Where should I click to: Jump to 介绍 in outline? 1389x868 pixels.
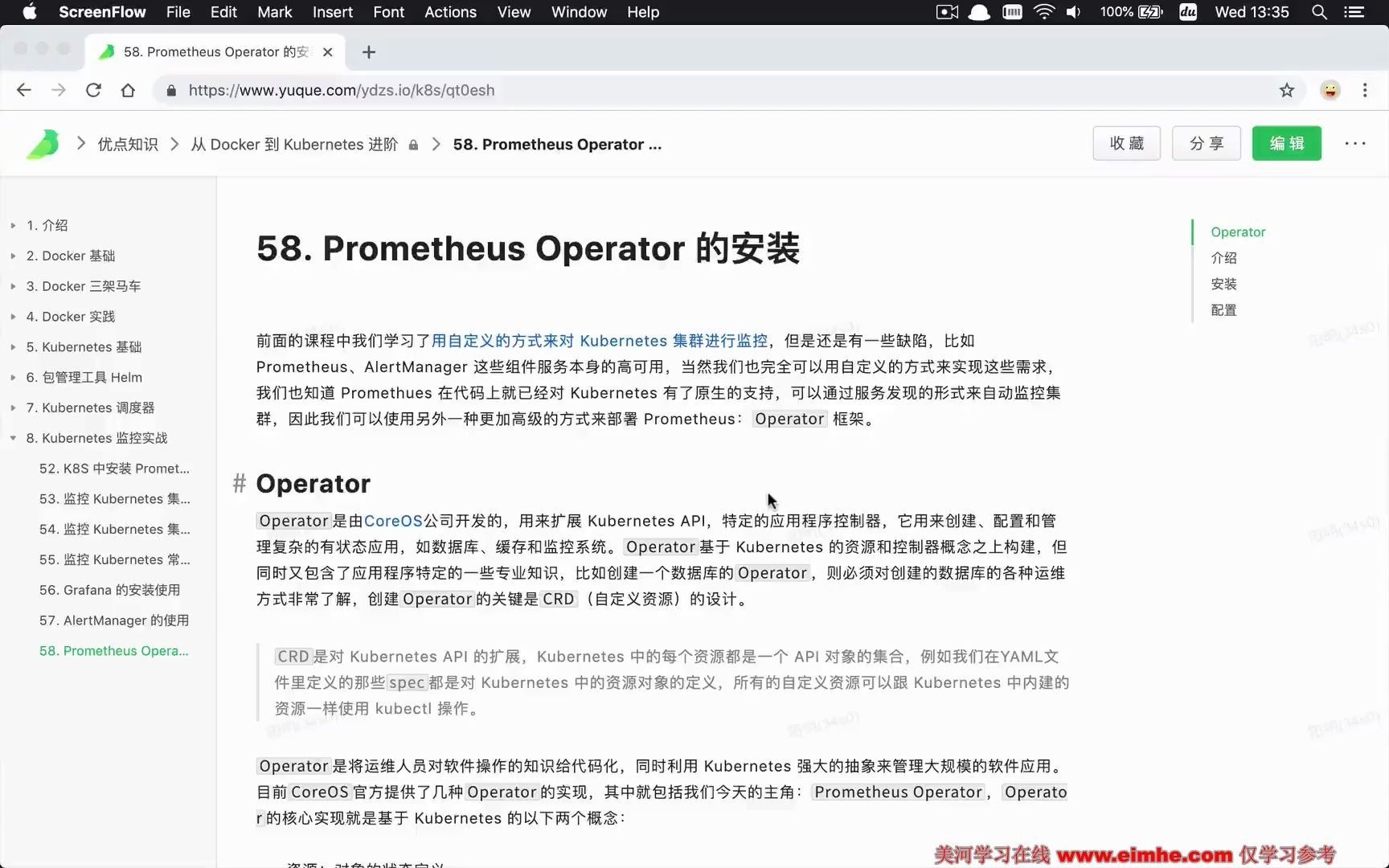[x=1223, y=258]
